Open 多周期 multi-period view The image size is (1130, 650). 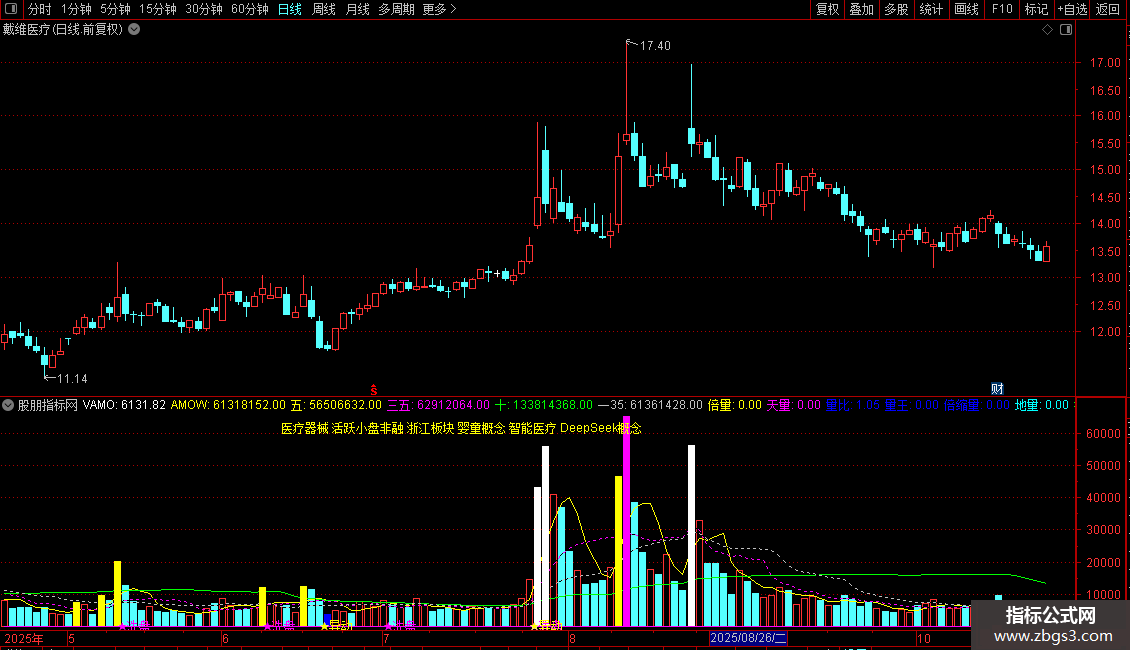click(396, 9)
